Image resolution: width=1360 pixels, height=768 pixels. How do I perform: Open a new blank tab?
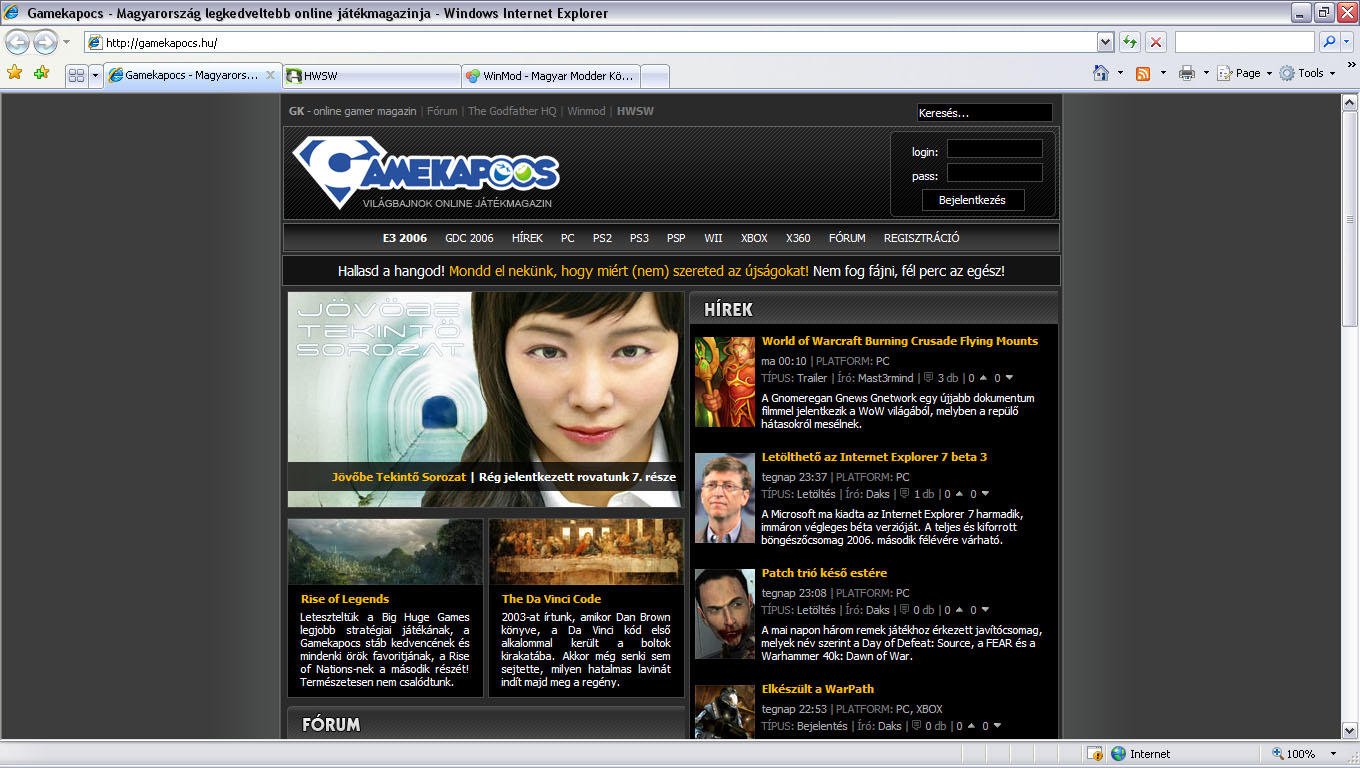pyautogui.click(x=655, y=76)
